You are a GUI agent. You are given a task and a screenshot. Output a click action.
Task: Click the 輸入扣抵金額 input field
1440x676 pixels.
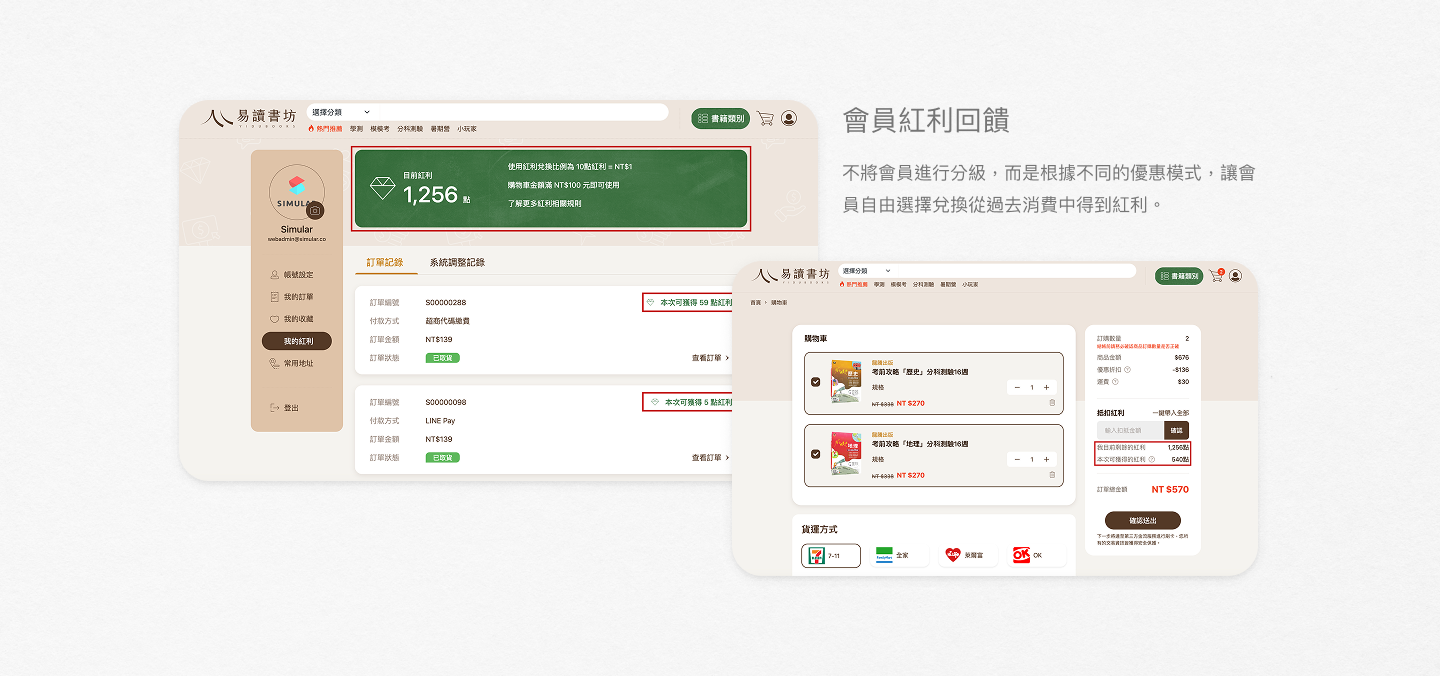[1126, 430]
